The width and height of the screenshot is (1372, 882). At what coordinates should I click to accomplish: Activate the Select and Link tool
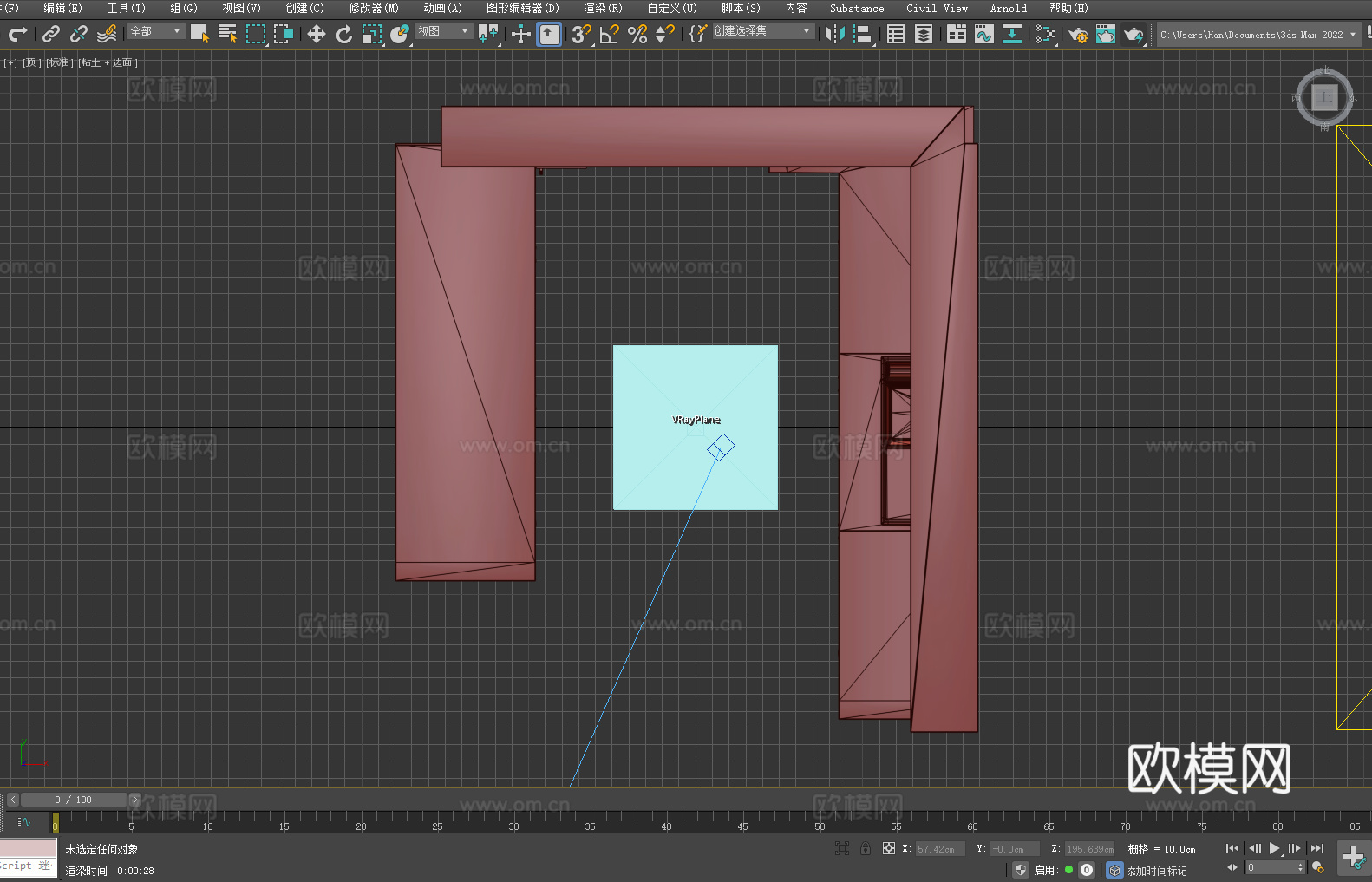pos(51,34)
